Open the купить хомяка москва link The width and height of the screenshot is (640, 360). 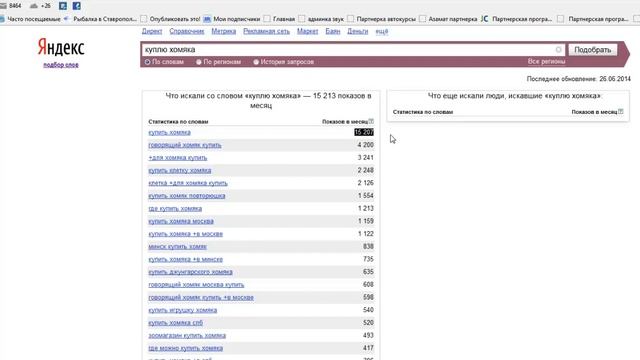181,221
